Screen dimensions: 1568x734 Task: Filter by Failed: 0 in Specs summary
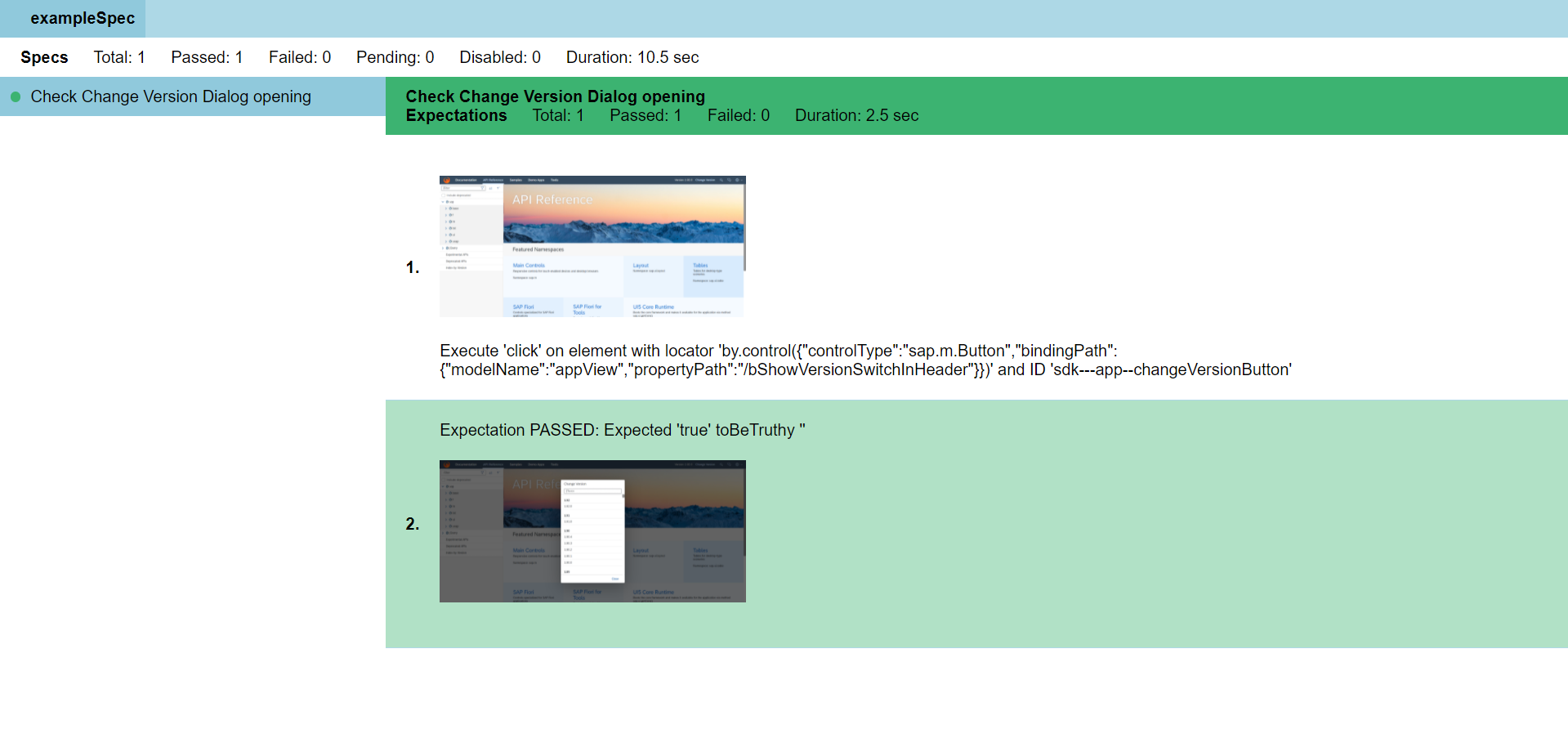[300, 57]
